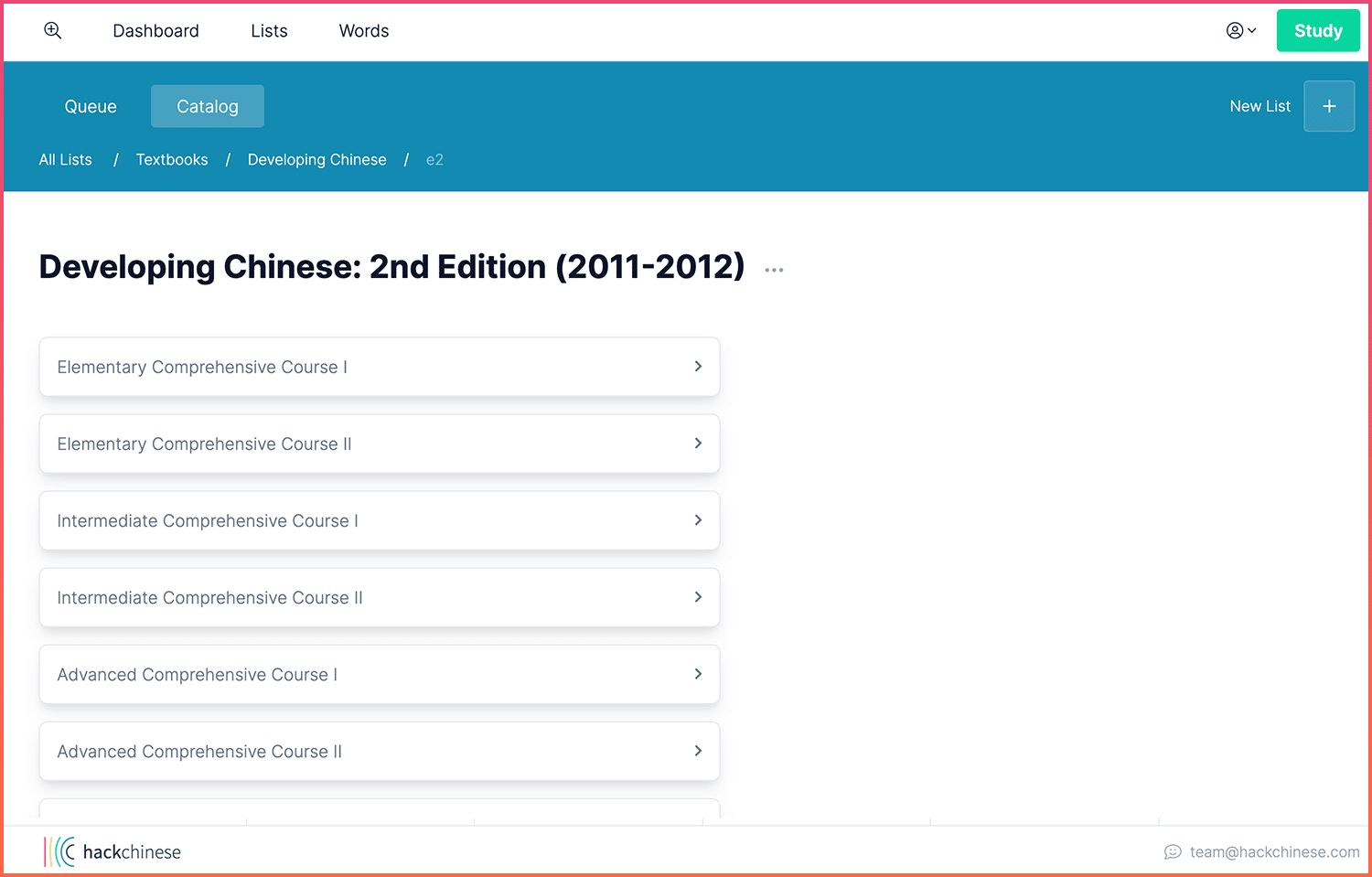Open the Lists page

(x=268, y=30)
